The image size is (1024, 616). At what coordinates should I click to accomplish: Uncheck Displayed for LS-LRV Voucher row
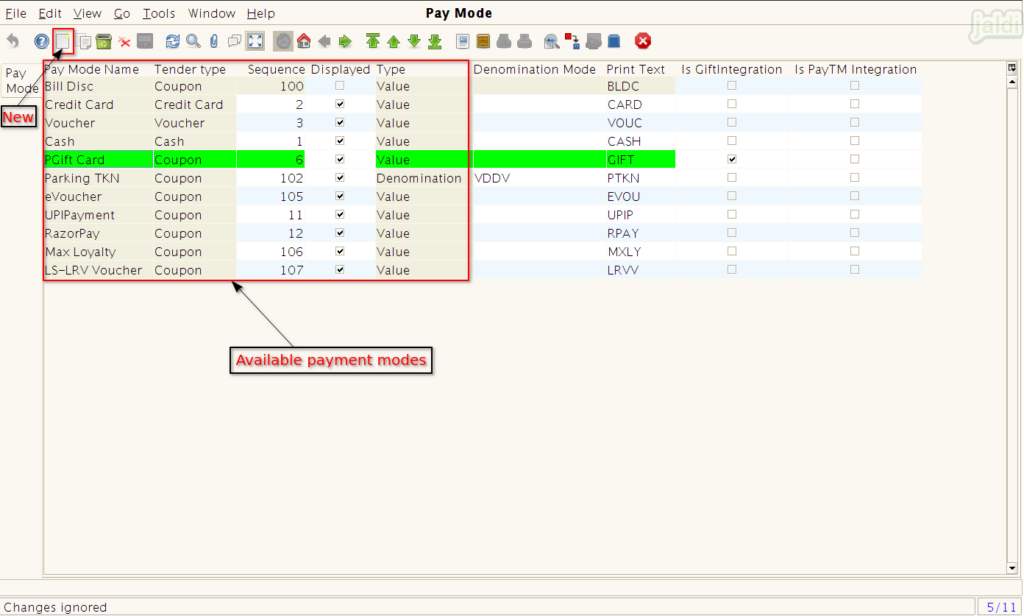pyautogui.click(x=340, y=269)
